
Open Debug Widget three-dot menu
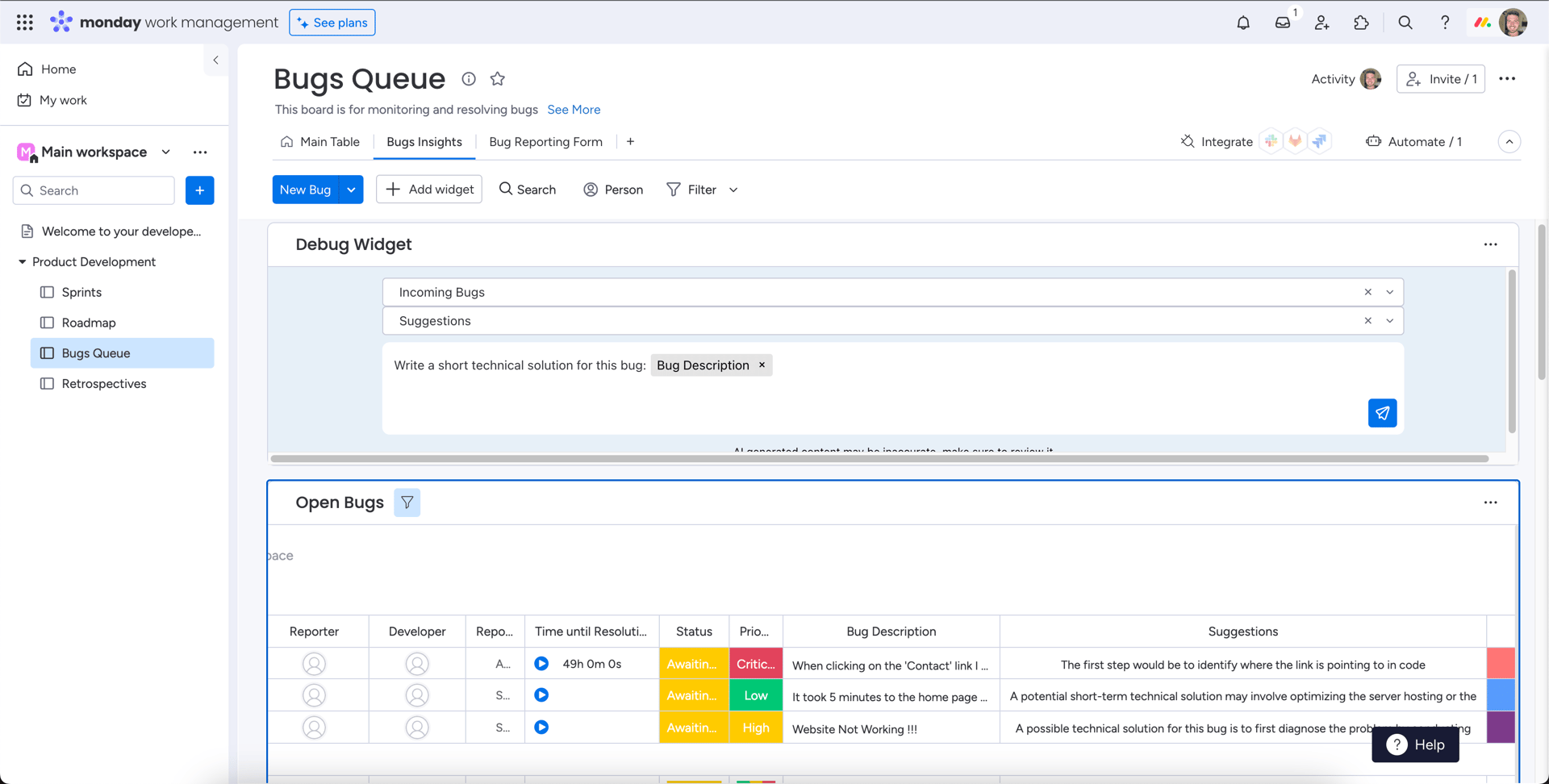pyautogui.click(x=1490, y=244)
